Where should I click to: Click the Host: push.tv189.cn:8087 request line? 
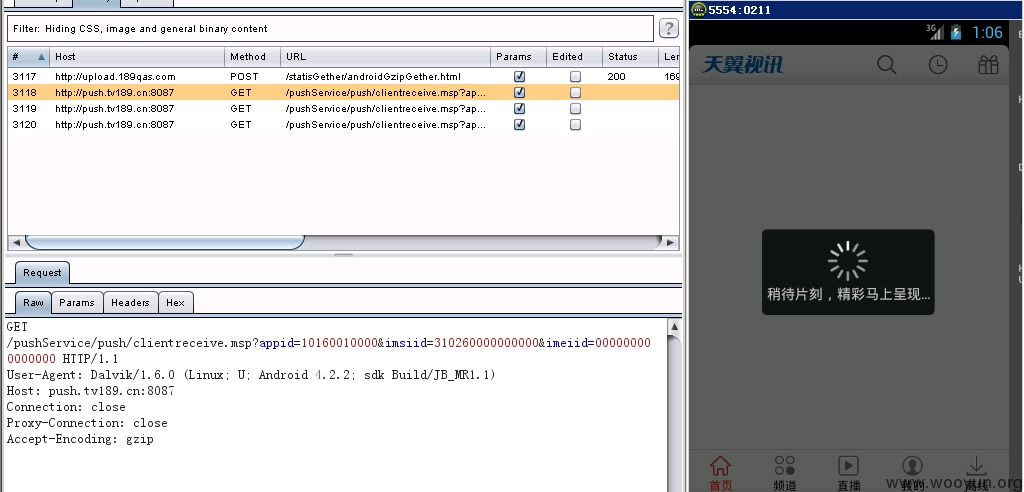(x=91, y=391)
